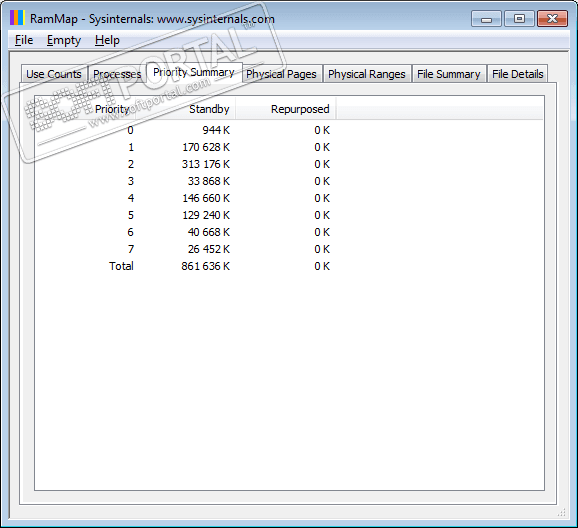Click the RamMap application icon in title bar
Viewport: 578px width, 528px height.
point(17,18)
